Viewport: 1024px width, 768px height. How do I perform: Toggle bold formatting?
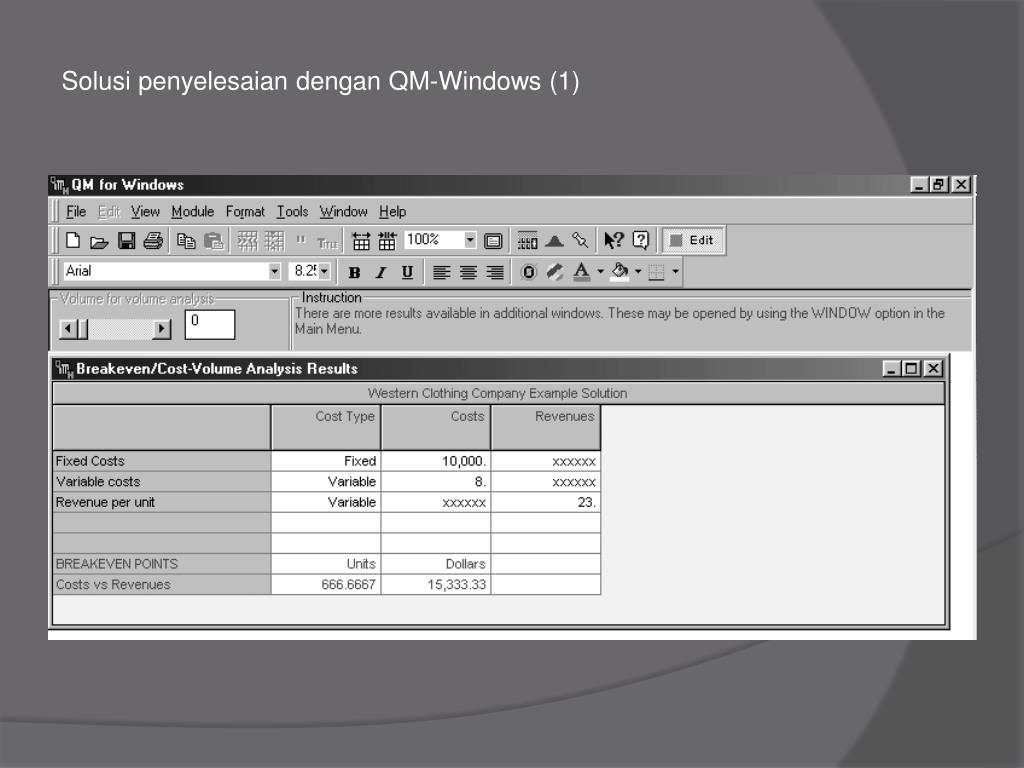354,273
